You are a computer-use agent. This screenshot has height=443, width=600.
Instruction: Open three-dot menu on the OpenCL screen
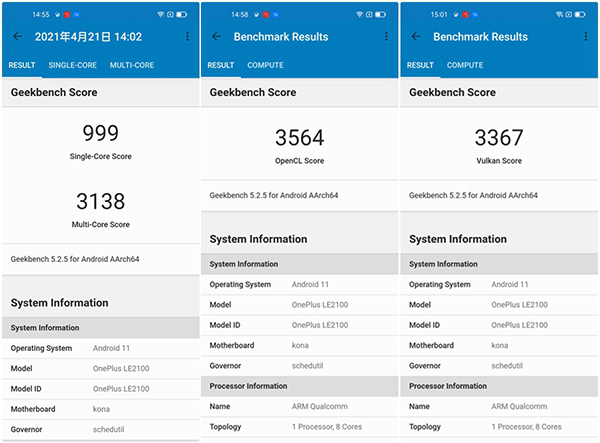pos(386,37)
